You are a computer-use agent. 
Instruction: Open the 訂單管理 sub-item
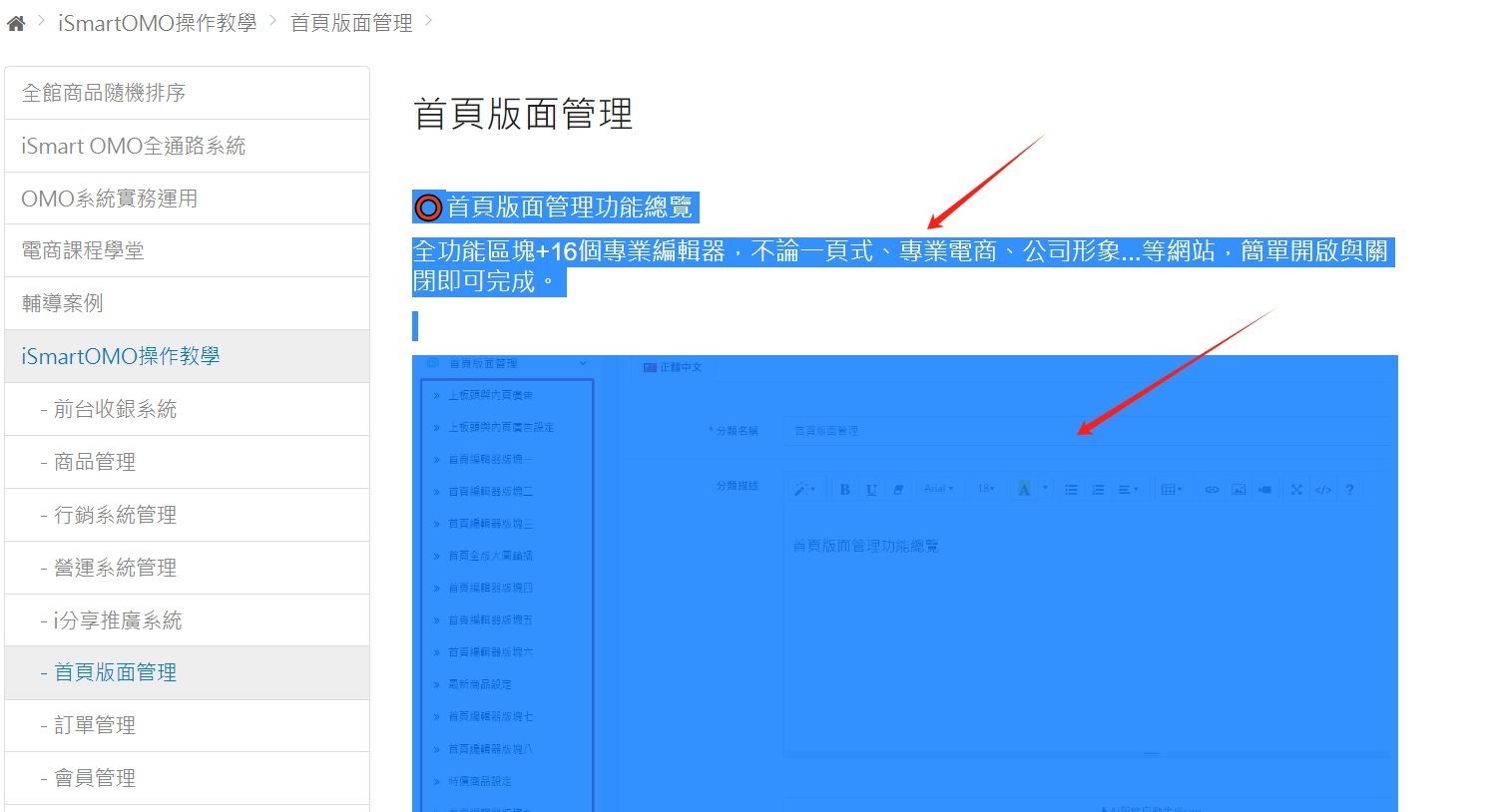pyautogui.click(x=187, y=725)
